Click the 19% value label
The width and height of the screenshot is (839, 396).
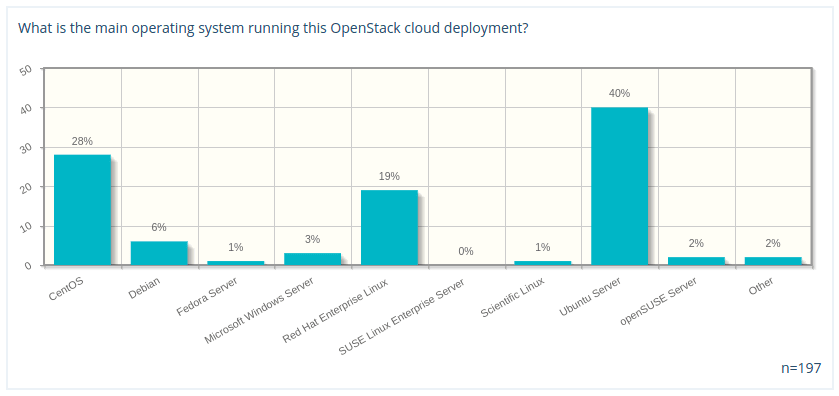tap(389, 176)
